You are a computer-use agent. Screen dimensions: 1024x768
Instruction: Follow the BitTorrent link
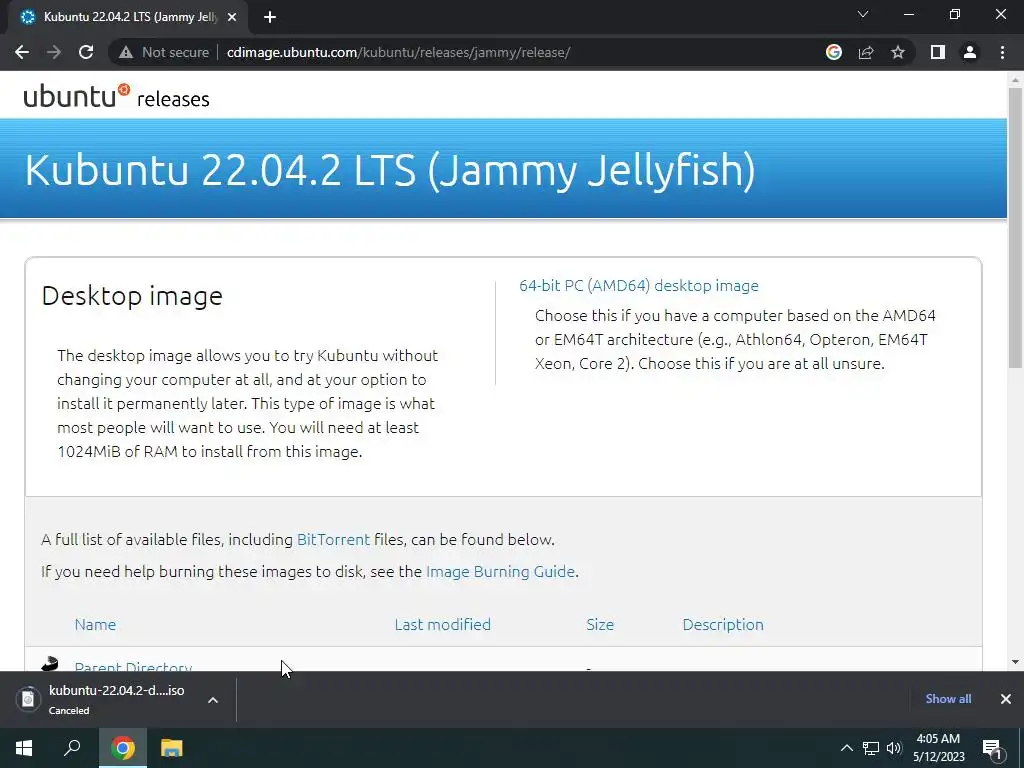point(333,539)
